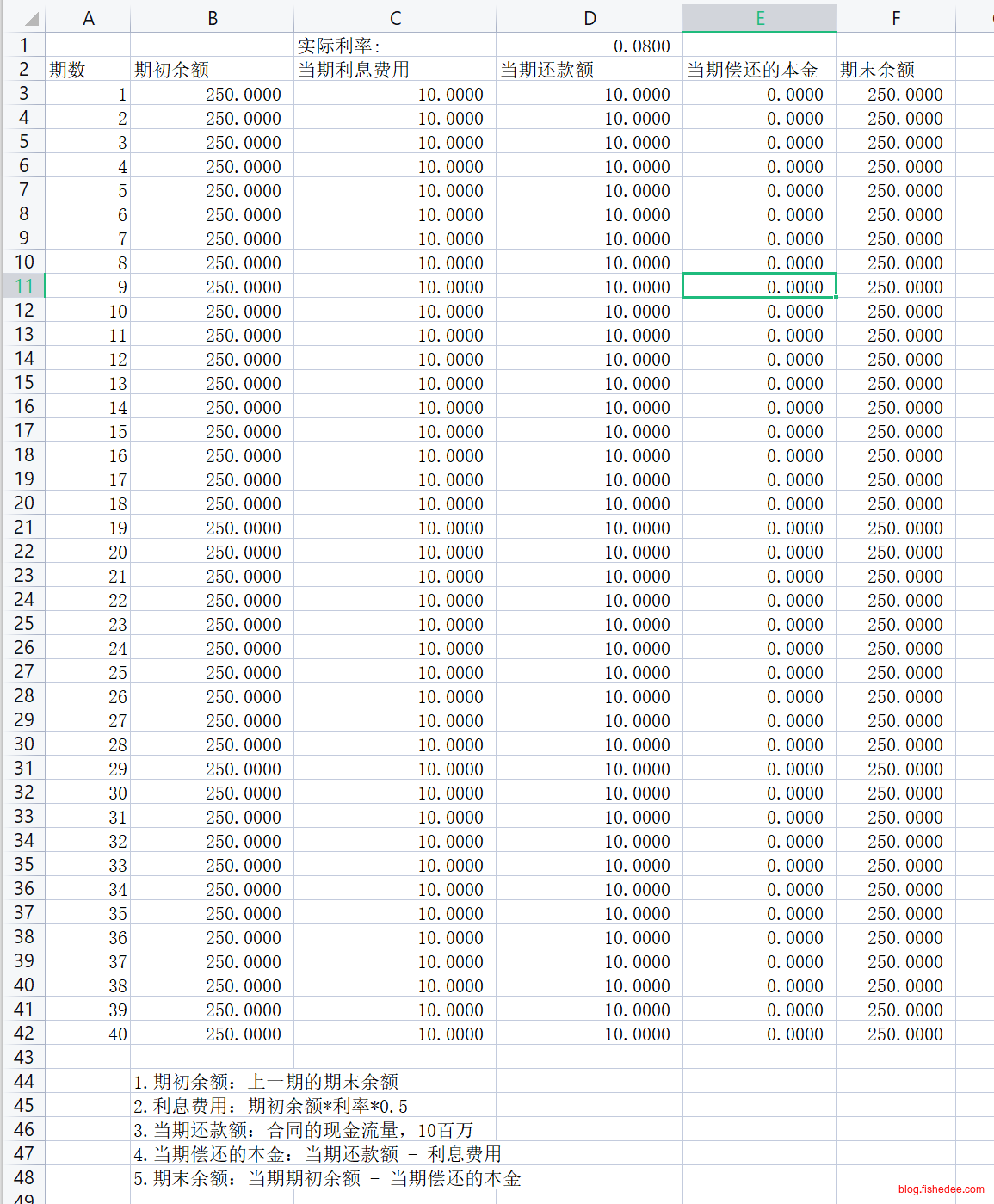Select column F header
Image resolution: width=994 pixels, height=1204 pixels.
895,18
